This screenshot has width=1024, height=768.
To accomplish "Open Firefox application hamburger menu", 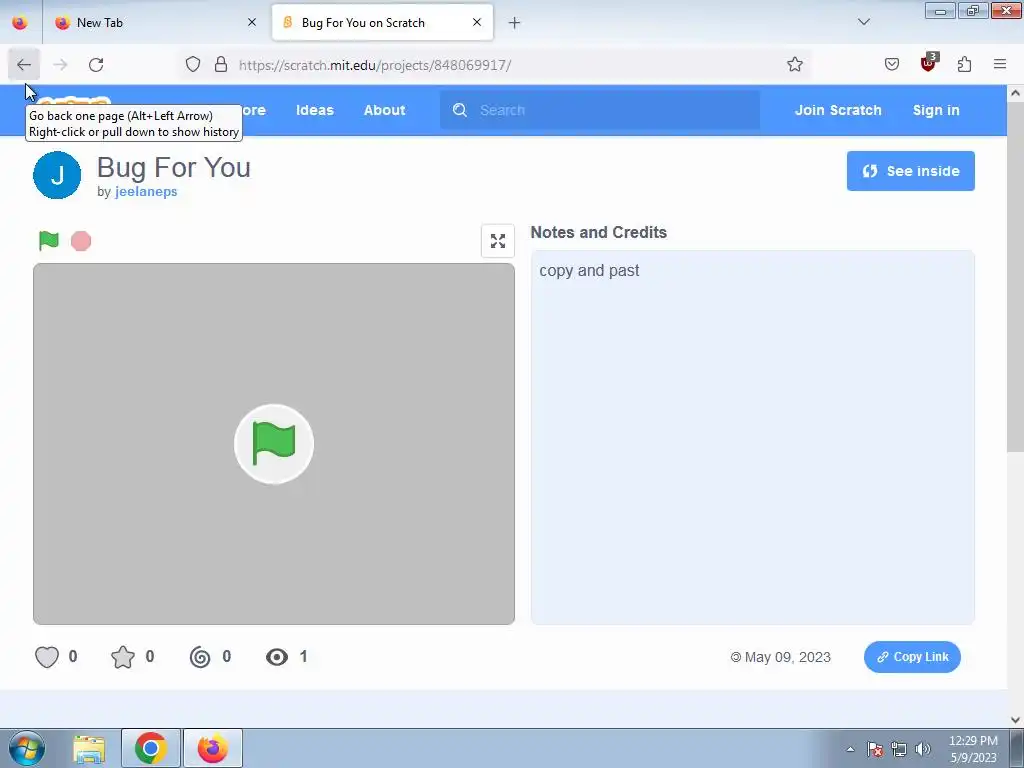I will click(x=1000, y=65).
